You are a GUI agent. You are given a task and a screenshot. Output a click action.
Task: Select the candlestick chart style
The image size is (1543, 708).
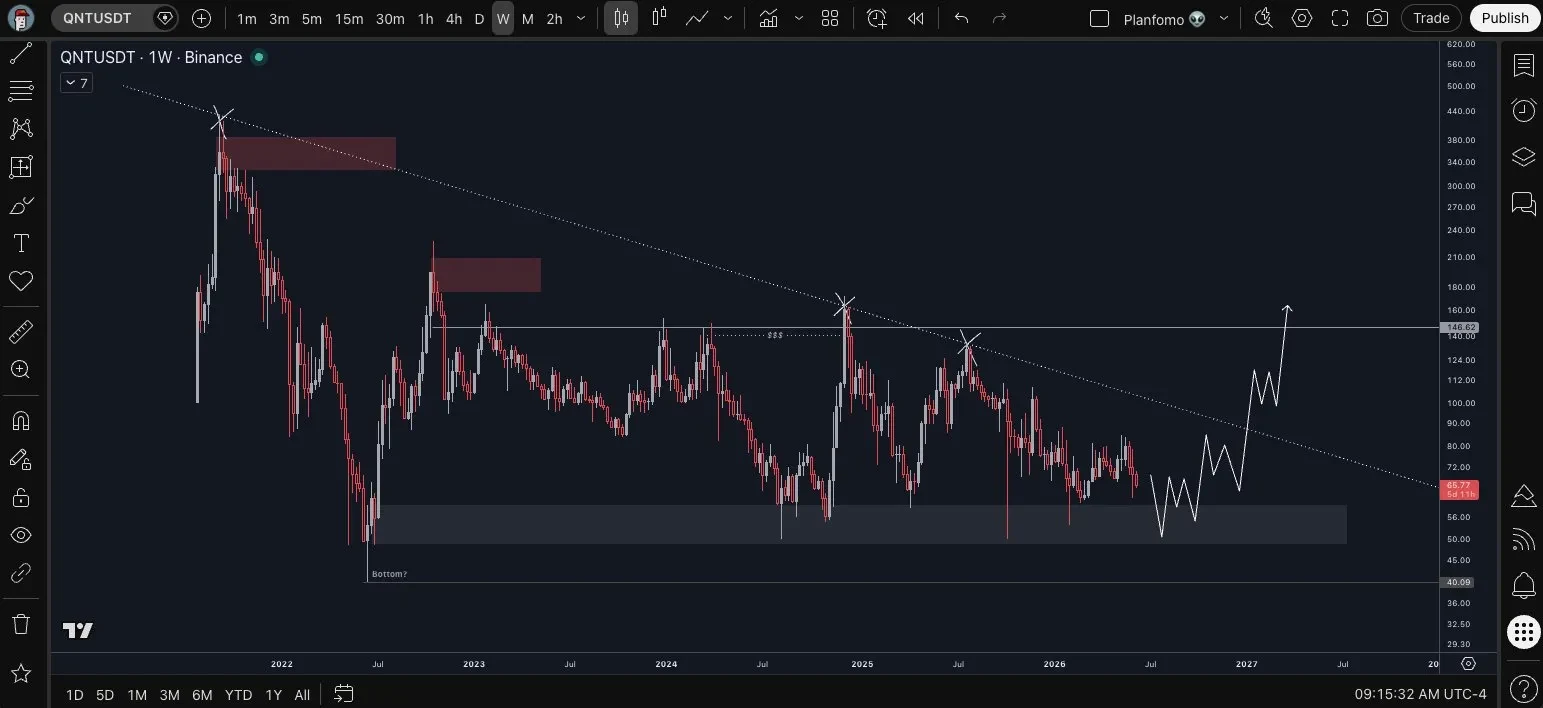tap(621, 18)
